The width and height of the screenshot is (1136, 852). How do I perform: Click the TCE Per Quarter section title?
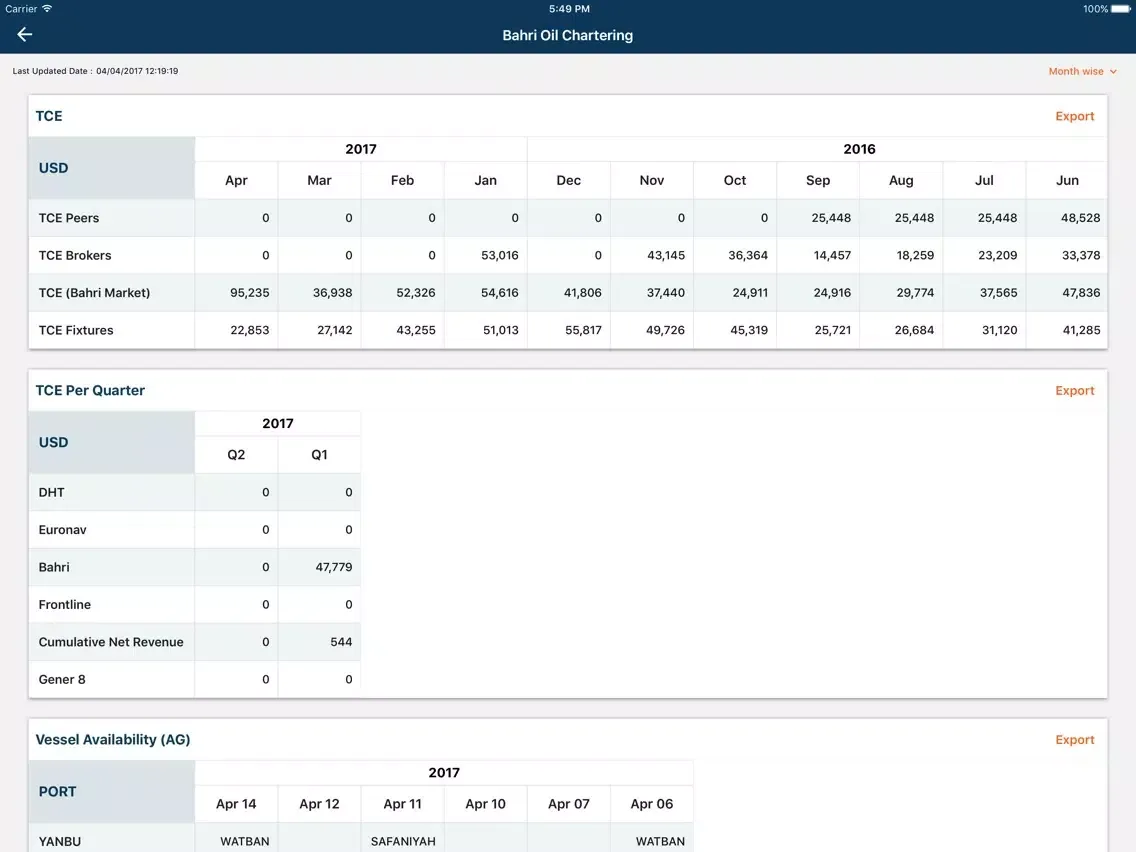coord(90,390)
